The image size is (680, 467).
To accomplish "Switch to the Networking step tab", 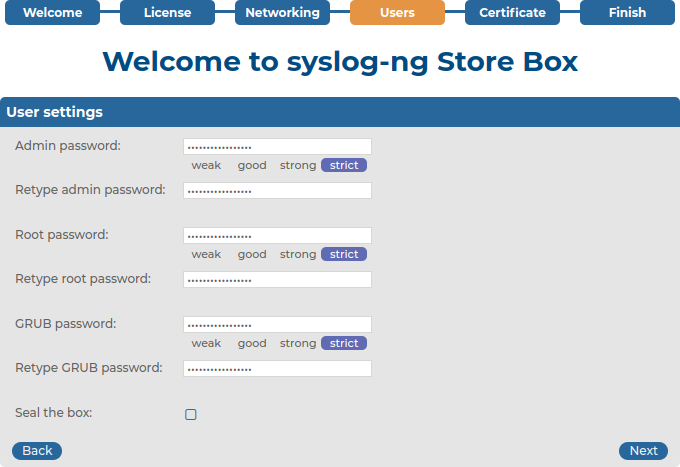I will tap(282, 12).
